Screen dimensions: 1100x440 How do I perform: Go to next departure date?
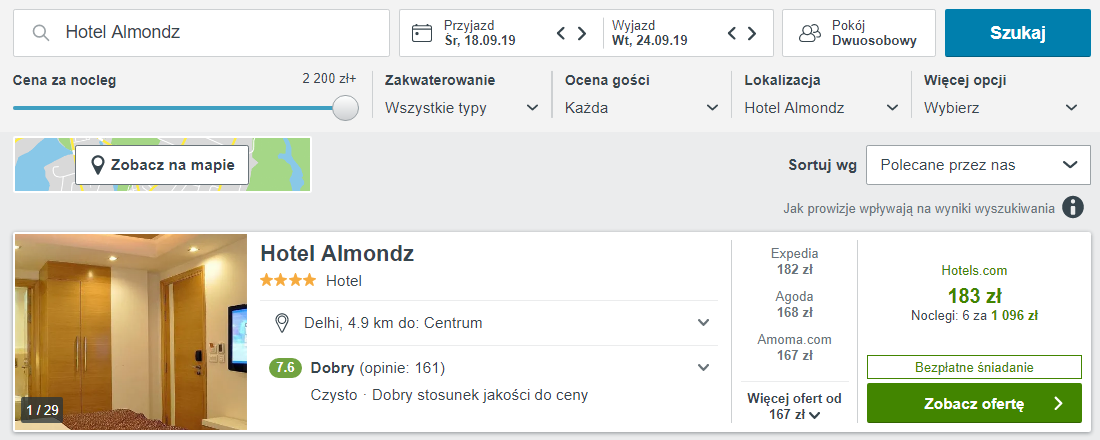752,33
